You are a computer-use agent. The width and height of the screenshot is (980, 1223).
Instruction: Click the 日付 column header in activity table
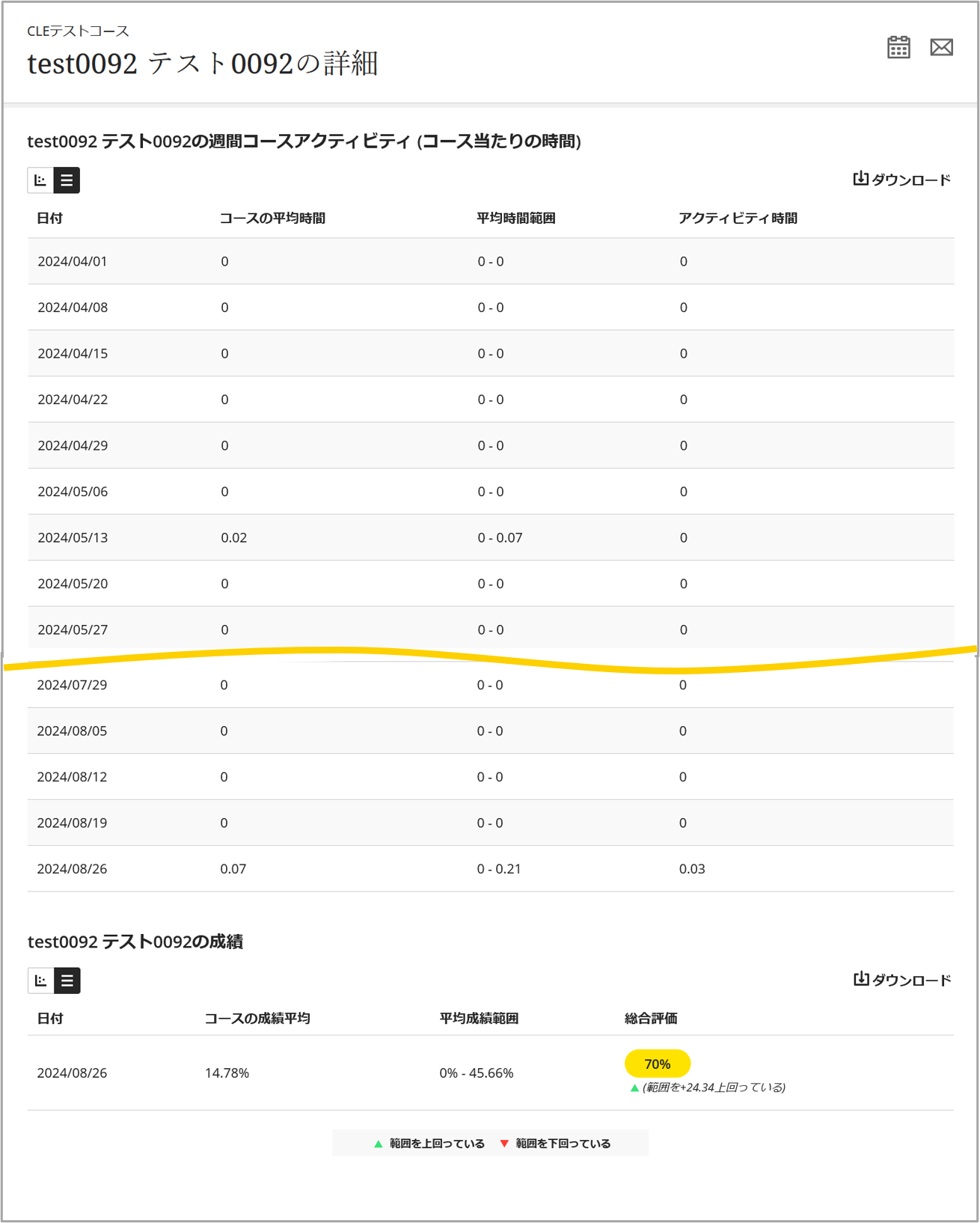coord(50,218)
